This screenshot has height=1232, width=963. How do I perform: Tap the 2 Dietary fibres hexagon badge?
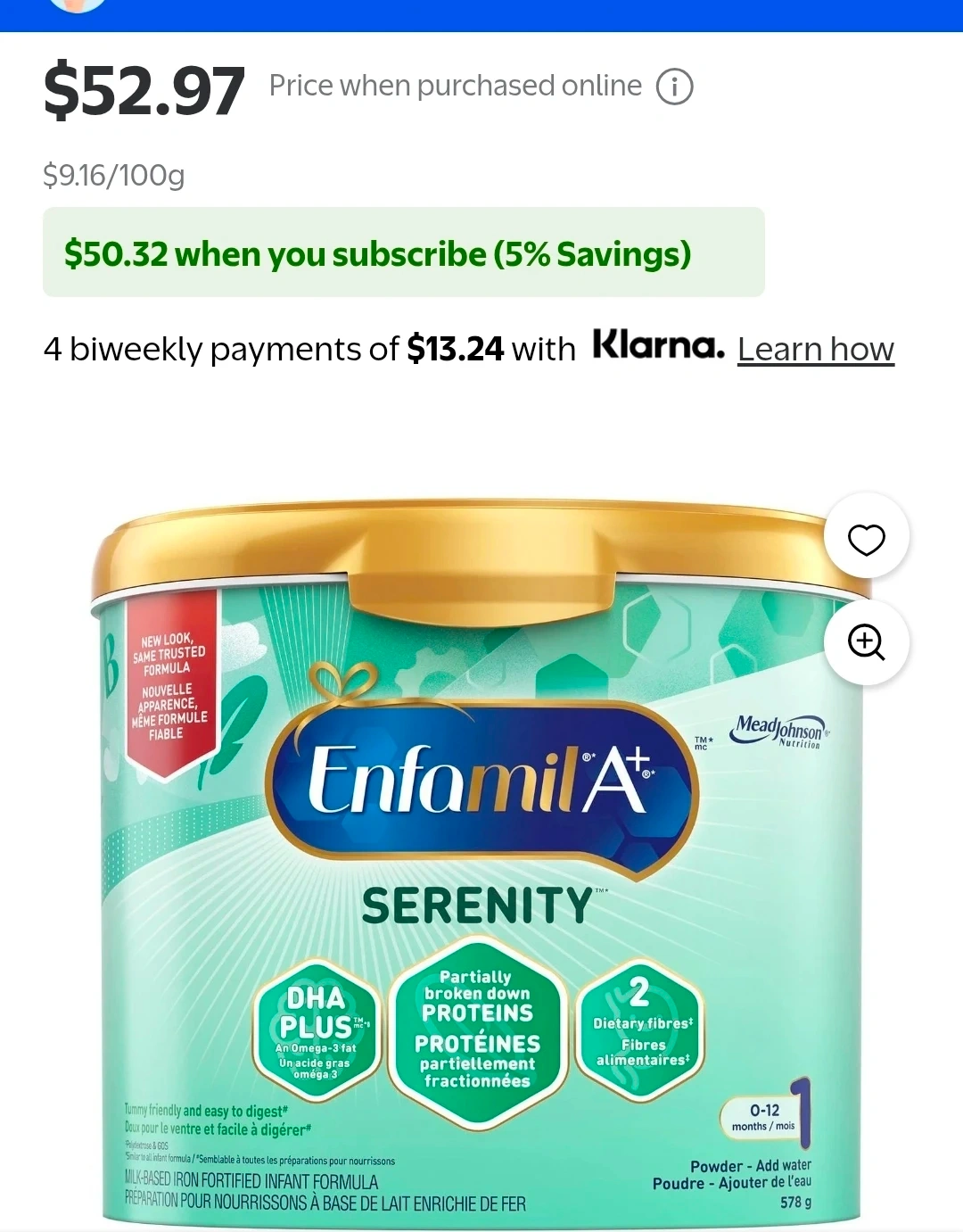tap(641, 1026)
